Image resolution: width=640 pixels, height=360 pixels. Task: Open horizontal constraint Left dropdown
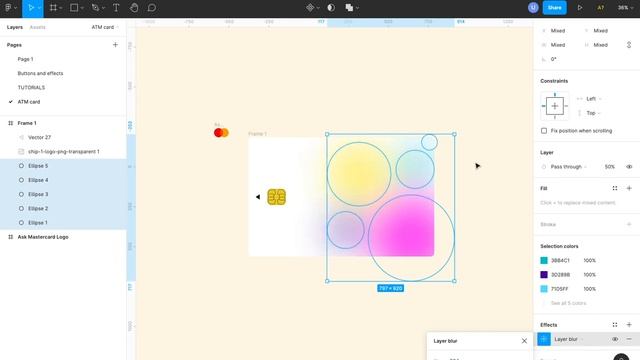coord(593,99)
